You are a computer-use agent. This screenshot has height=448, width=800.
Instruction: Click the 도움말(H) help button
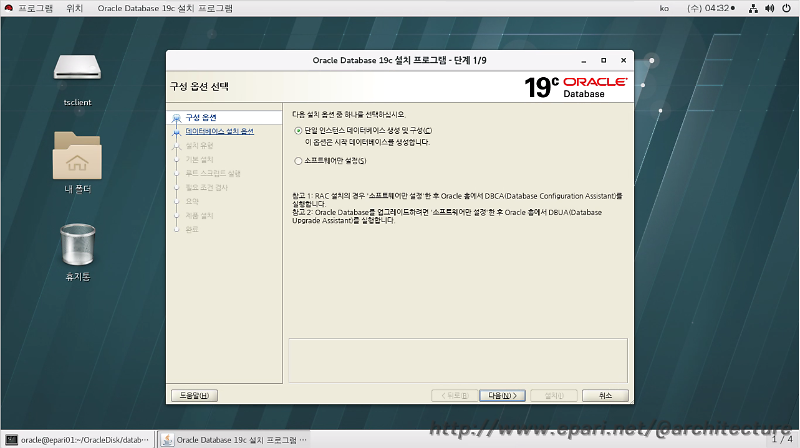point(194,395)
